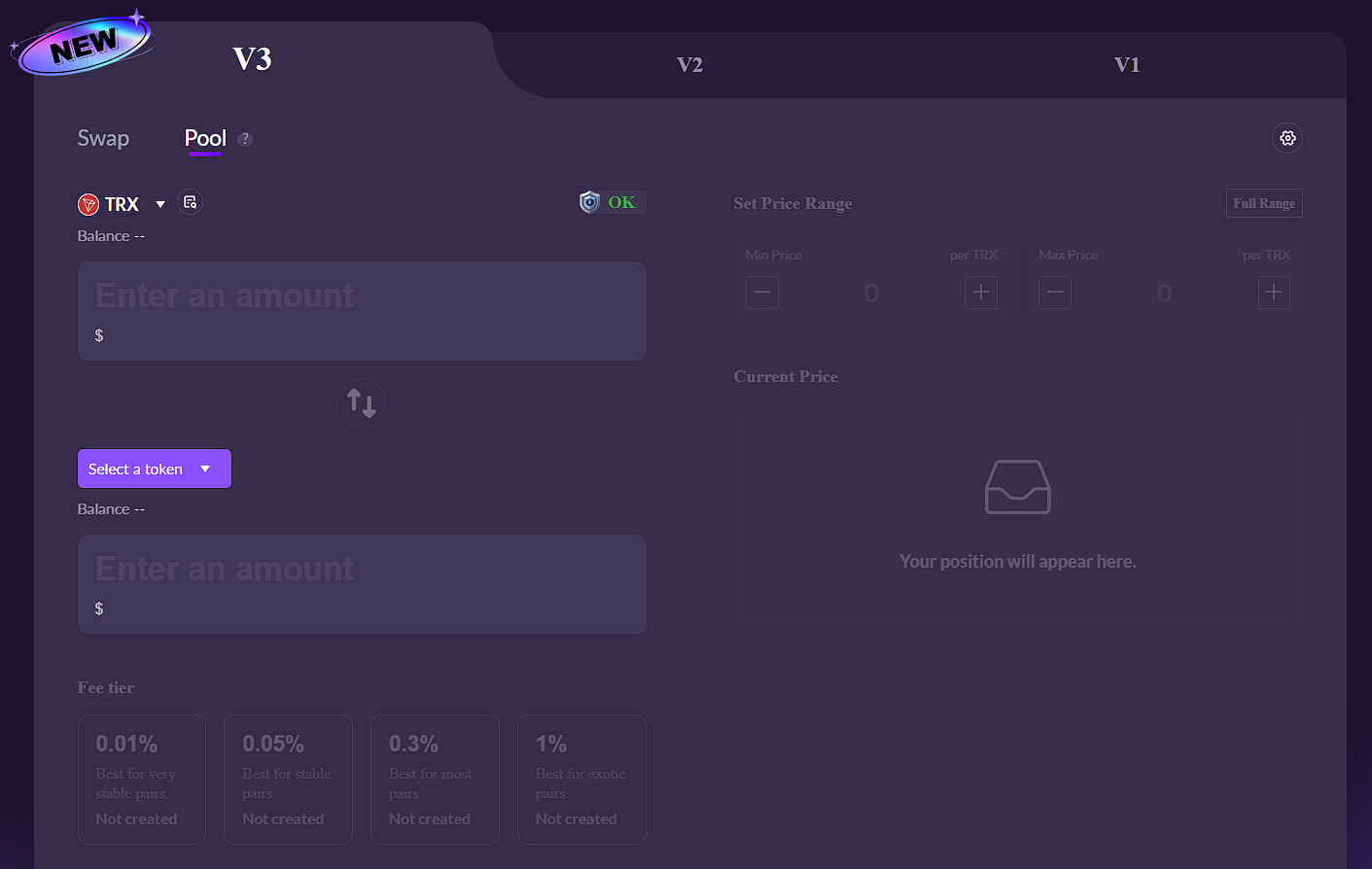Click the empty position inbox icon
Viewport: 1372px width, 869px height.
pyautogui.click(x=1017, y=487)
